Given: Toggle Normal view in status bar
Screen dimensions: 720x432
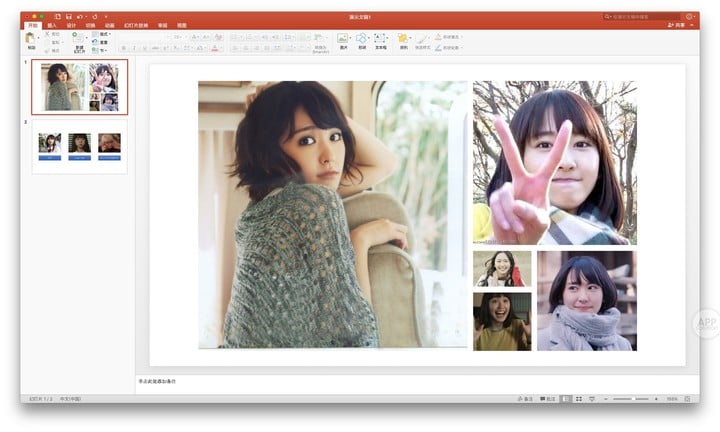Looking at the screenshot, I should [566, 399].
